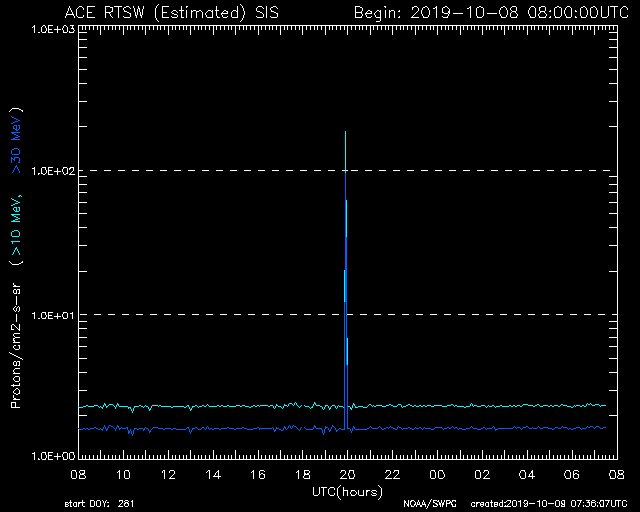Image resolution: width=640 pixels, height=512 pixels.
Task: Click the hour 12 x-axis tick label
Action: (168, 474)
